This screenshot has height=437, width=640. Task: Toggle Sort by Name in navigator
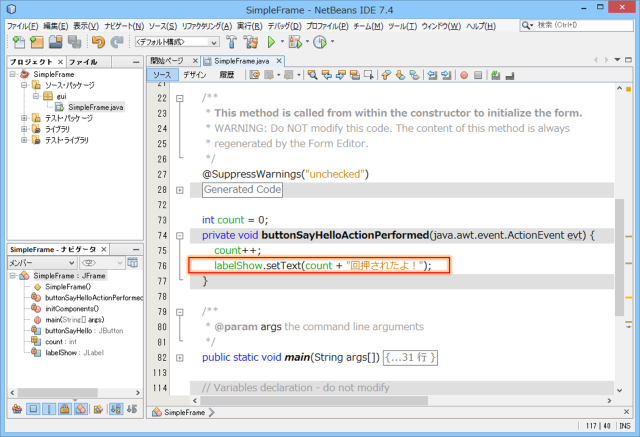(116, 408)
